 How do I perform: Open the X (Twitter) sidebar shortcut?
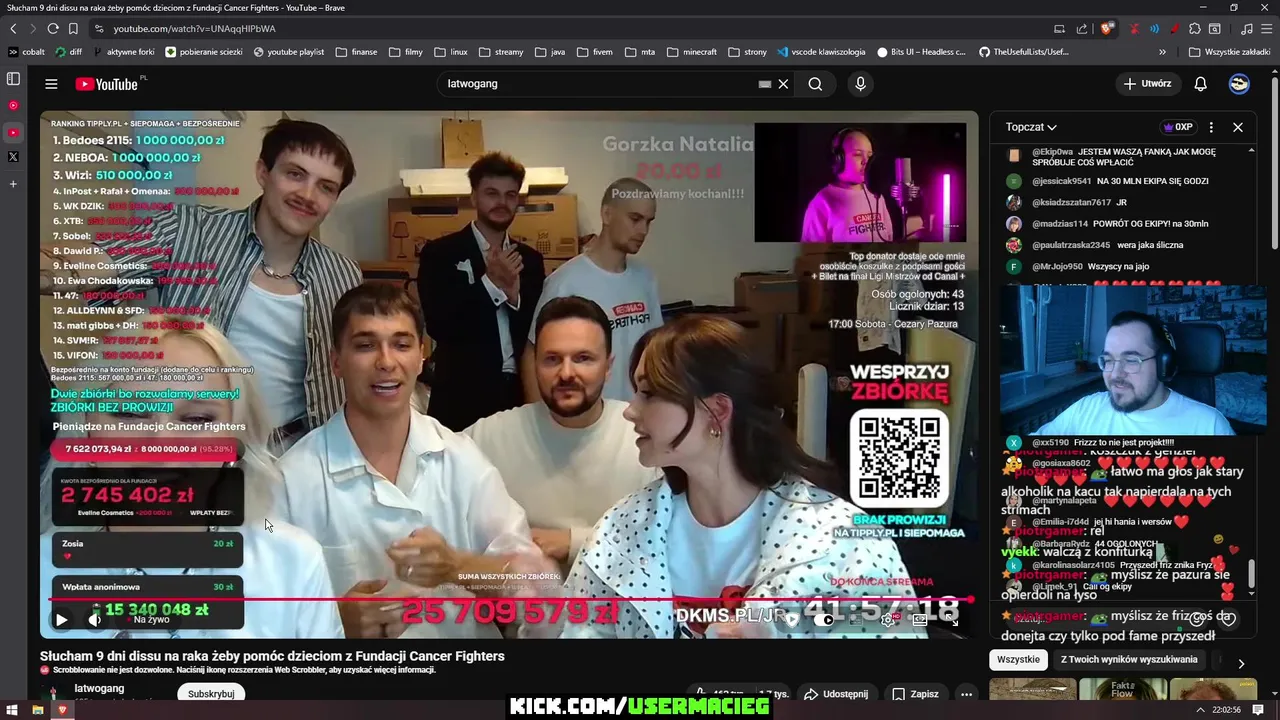[x=13, y=156]
